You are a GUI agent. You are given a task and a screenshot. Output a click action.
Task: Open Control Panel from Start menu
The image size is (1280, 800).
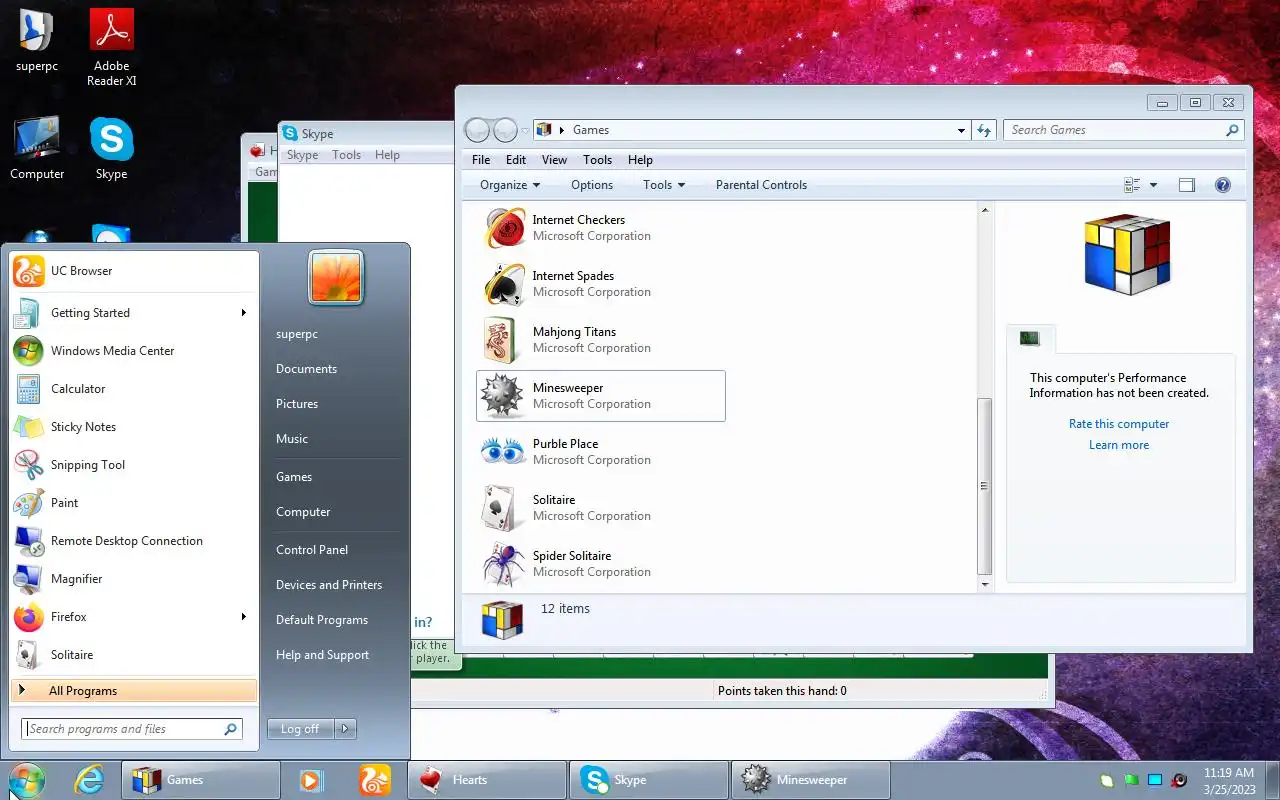pyautogui.click(x=312, y=550)
